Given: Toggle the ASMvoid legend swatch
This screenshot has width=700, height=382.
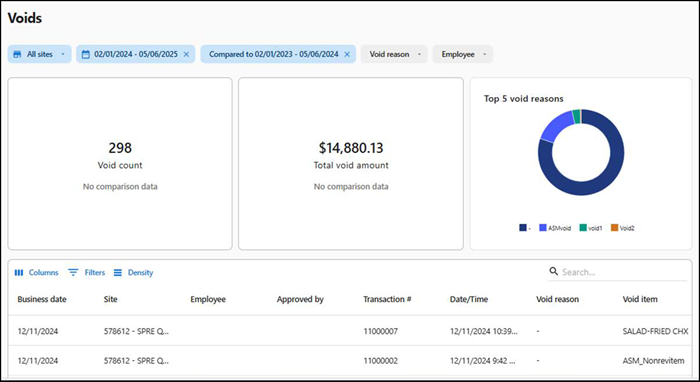Looking at the screenshot, I should pos(543,228).
